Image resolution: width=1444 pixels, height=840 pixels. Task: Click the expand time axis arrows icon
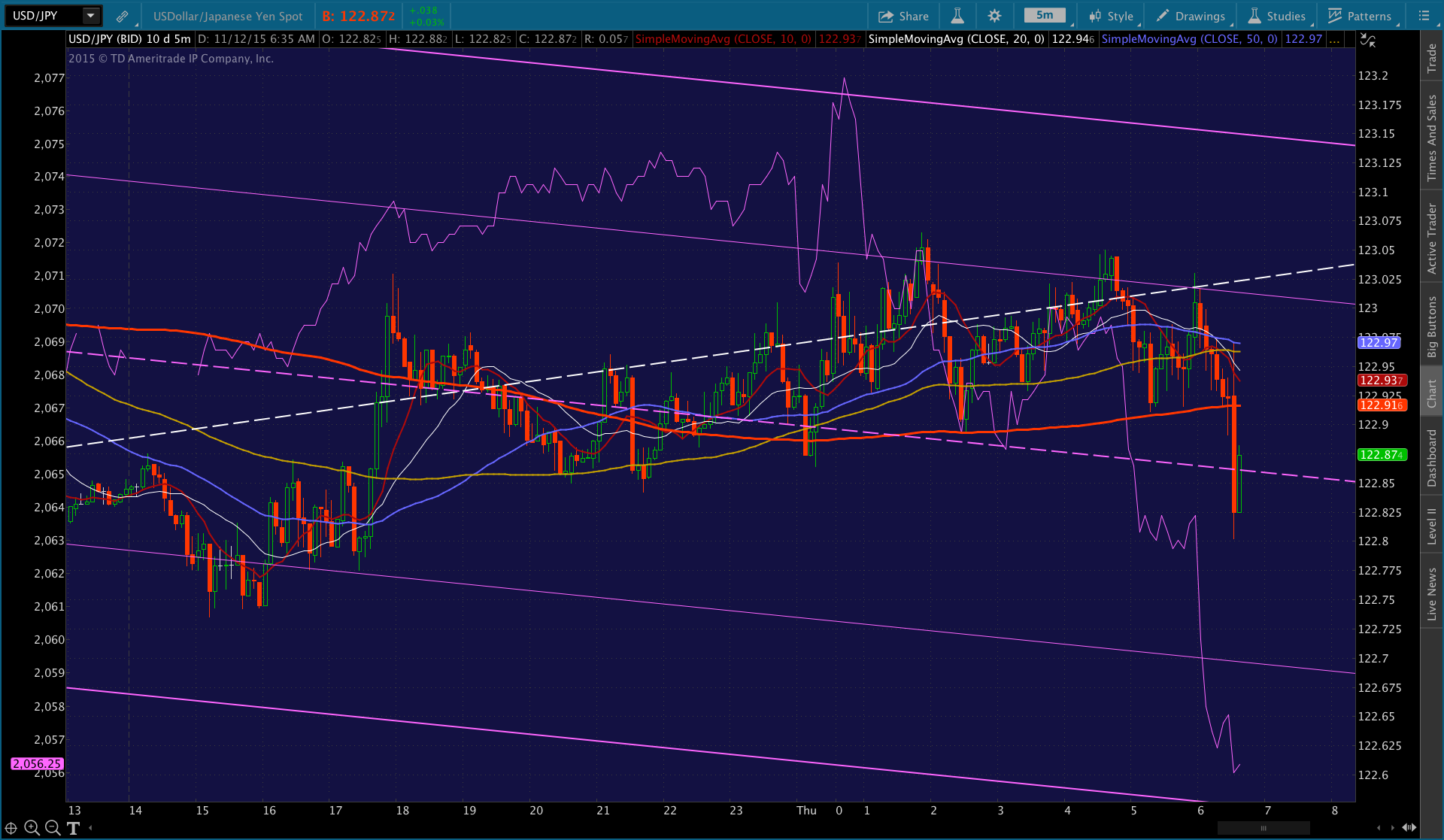[1409, 828]
